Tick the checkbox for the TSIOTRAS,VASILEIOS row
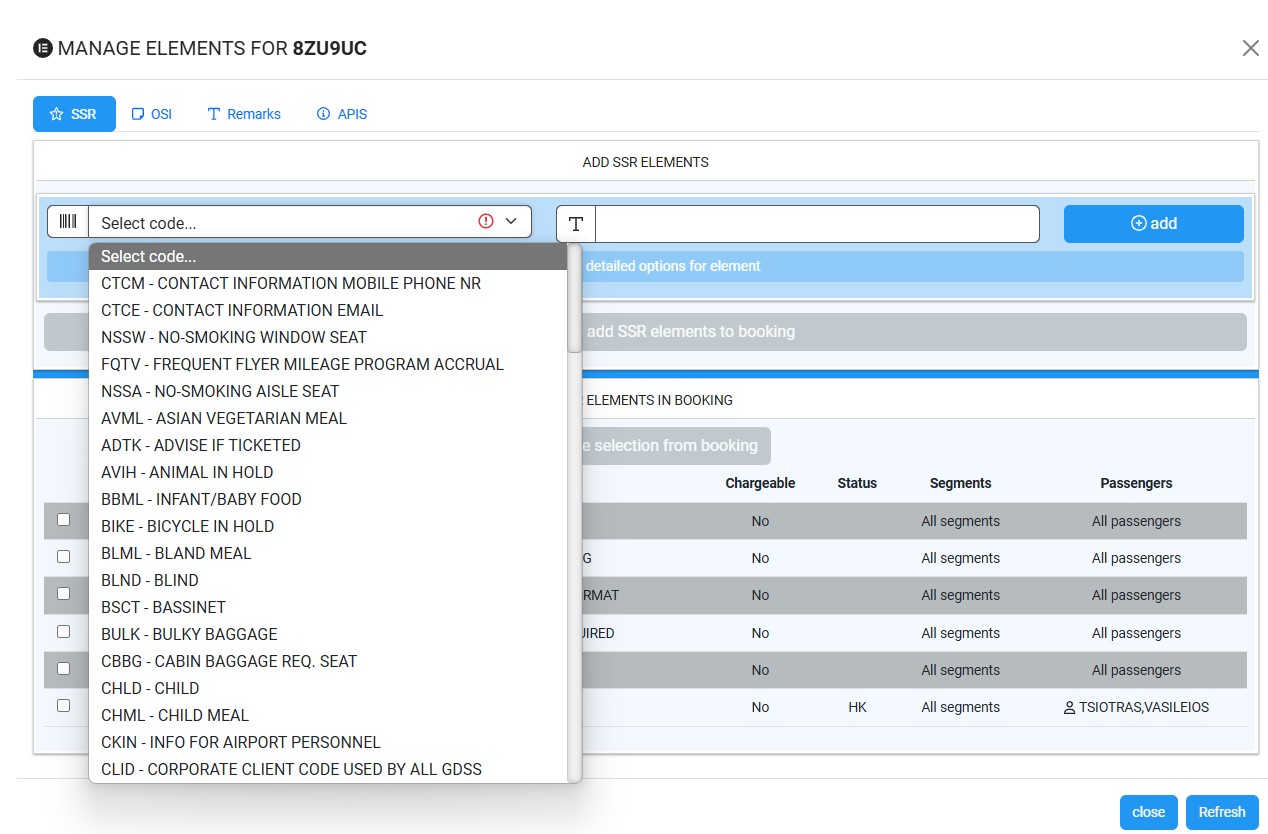Screen dimensions: 1268x834 pos(63,705)
